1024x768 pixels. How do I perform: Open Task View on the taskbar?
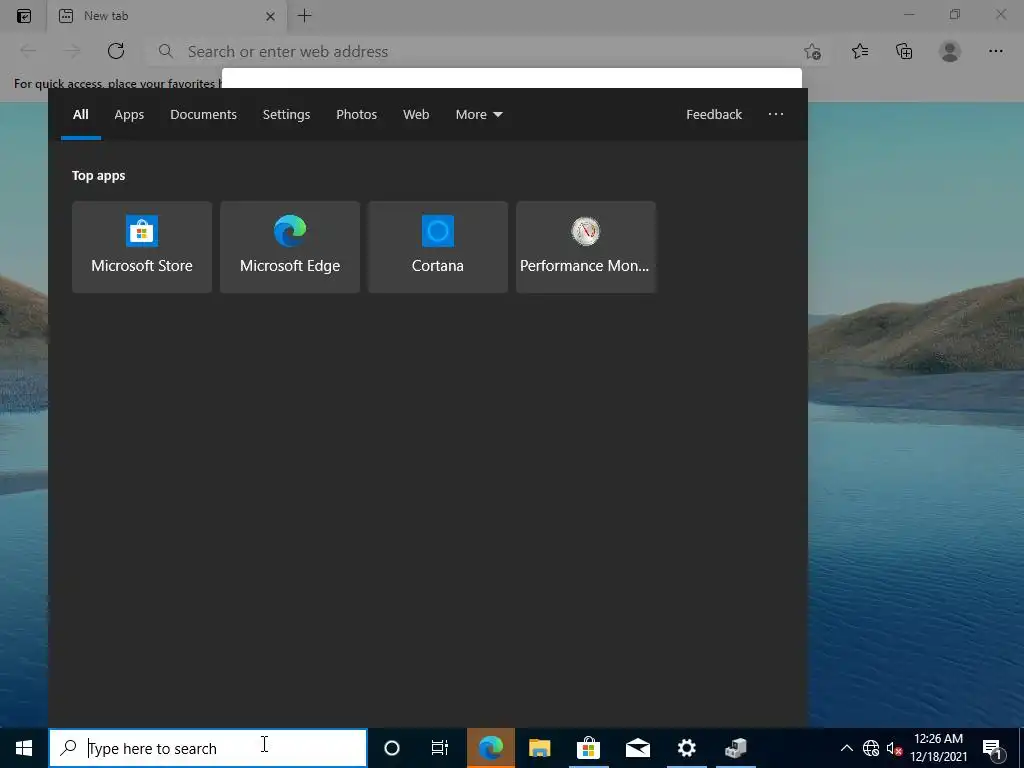click(440, 748)
